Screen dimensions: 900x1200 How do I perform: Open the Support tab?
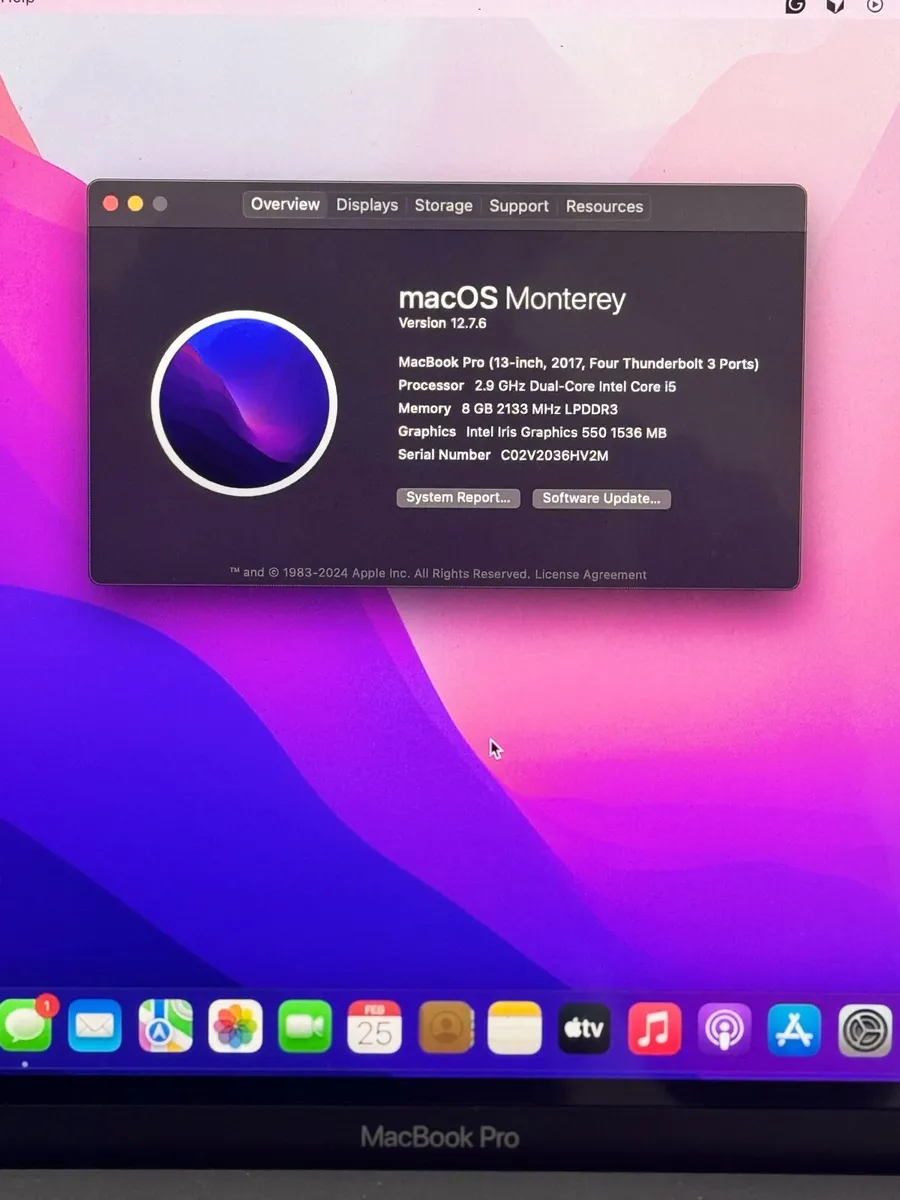(519, 205)
